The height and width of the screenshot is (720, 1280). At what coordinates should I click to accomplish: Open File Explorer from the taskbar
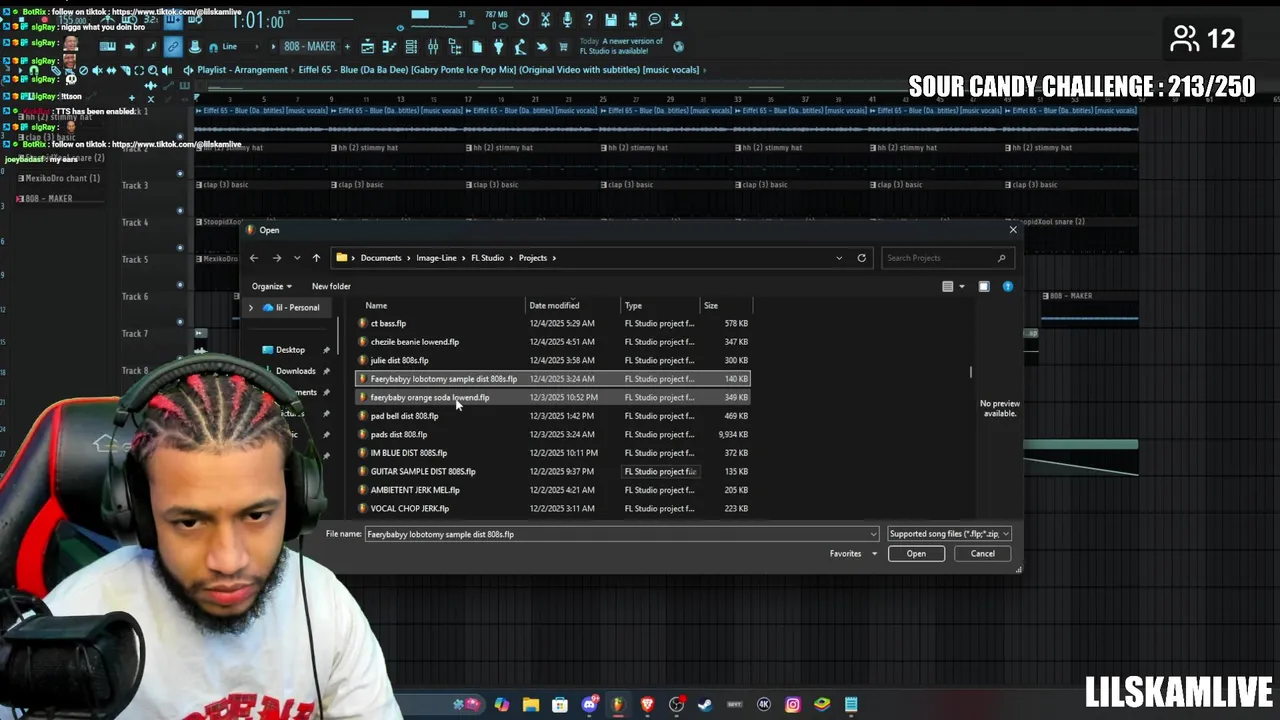click(530, 705)
